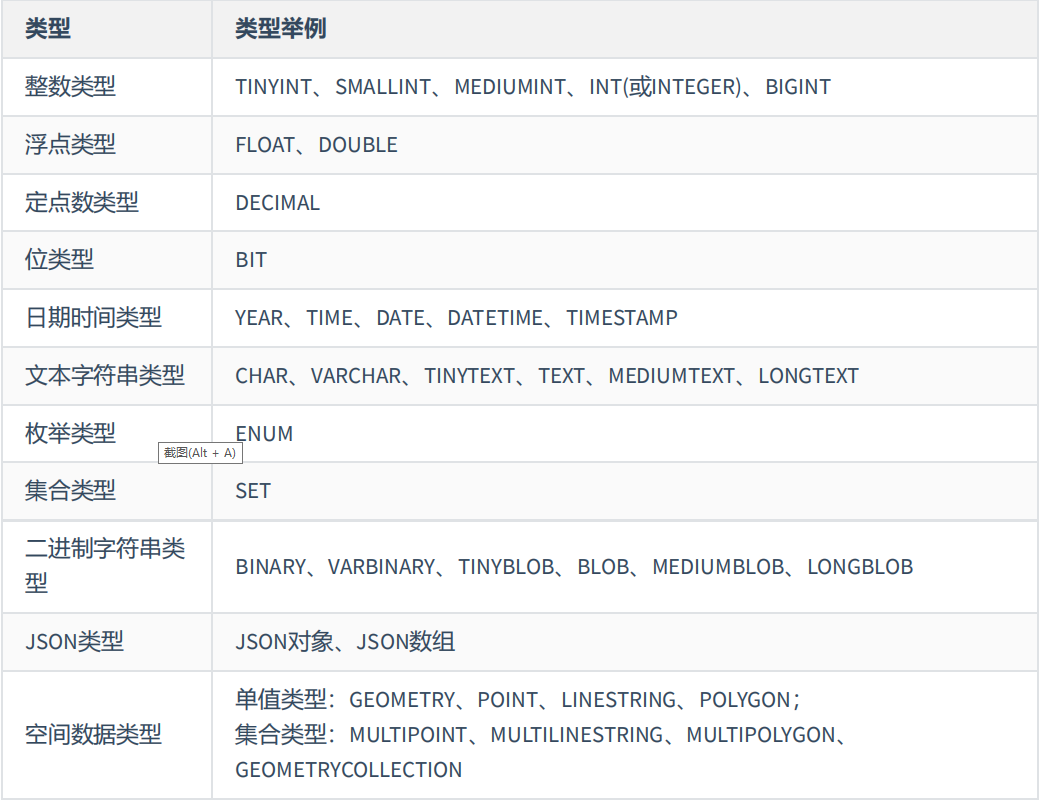Select the 浮点类型 cell
This screenshot has height=800, width=1039.
(x=70, y=145)
